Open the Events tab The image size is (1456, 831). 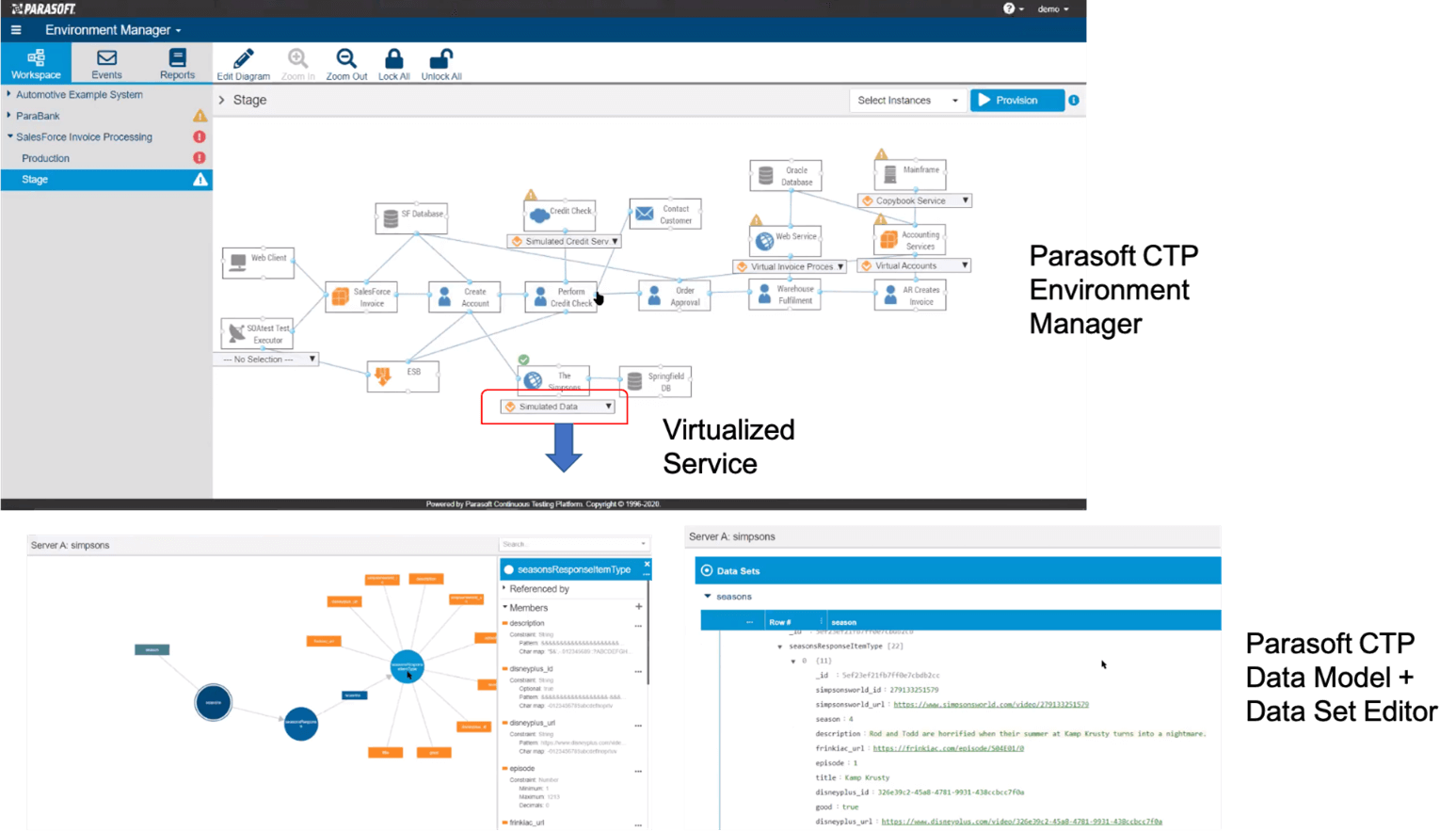[x=106, y=64]
